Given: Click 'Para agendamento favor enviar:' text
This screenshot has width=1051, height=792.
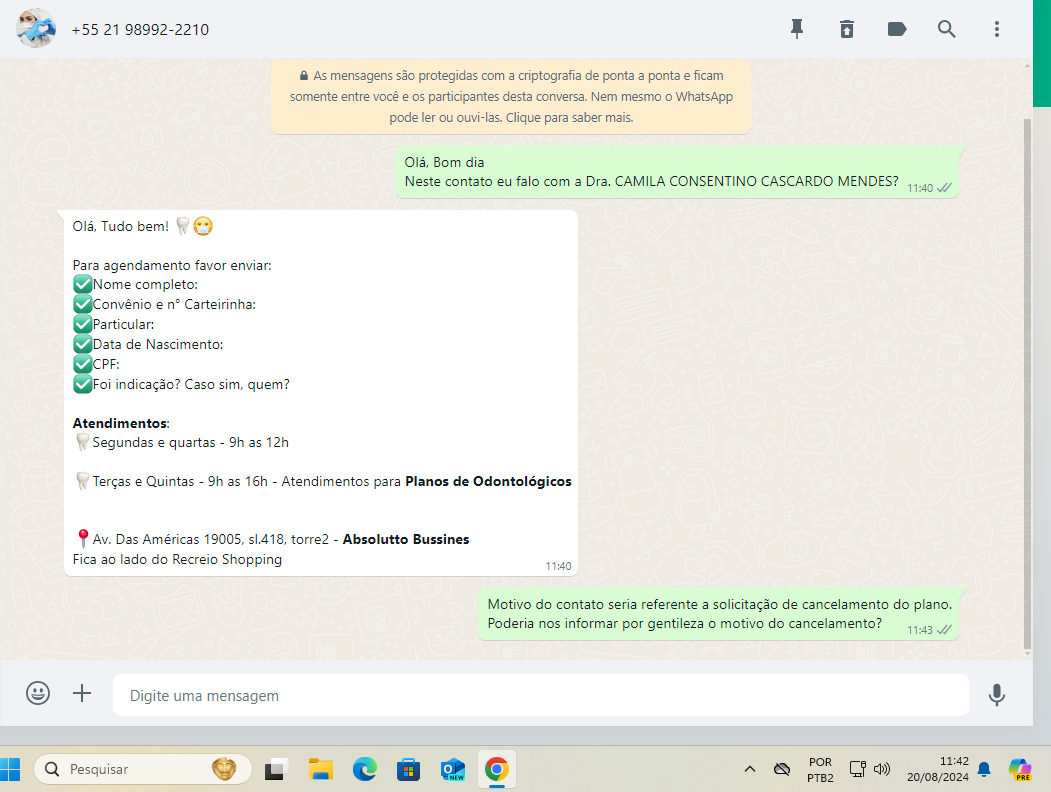Looking at the screenshot, I should (x=172, y=265).
